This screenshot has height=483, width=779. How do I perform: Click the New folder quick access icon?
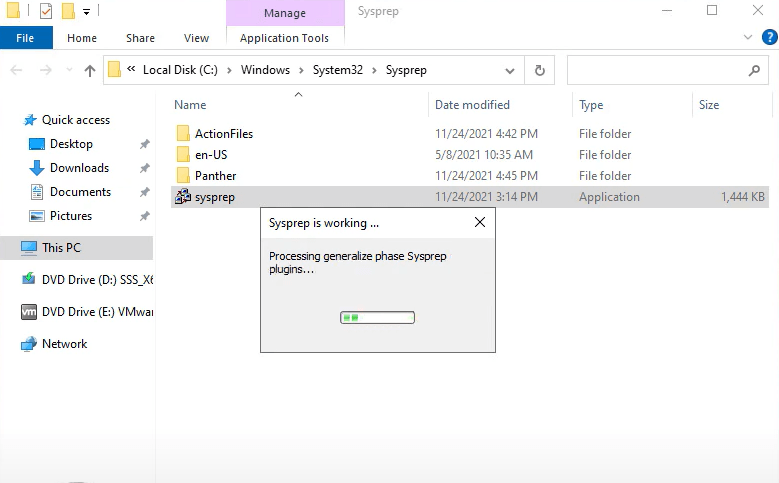[68, 10]
